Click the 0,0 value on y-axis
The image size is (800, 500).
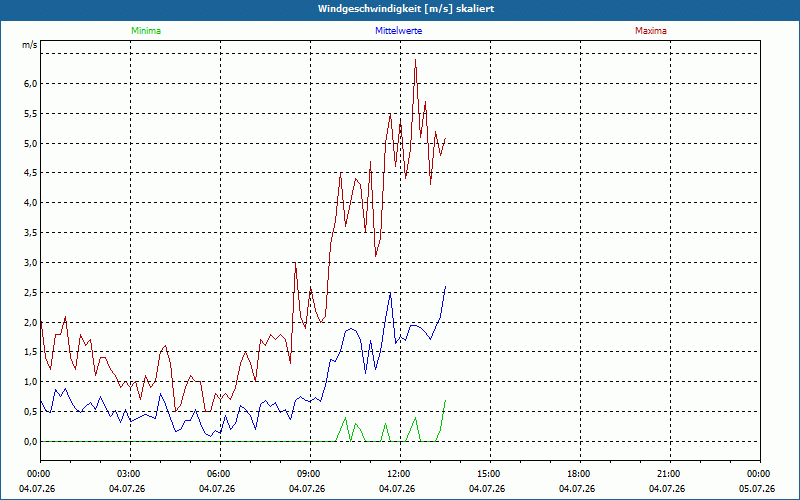31,442
